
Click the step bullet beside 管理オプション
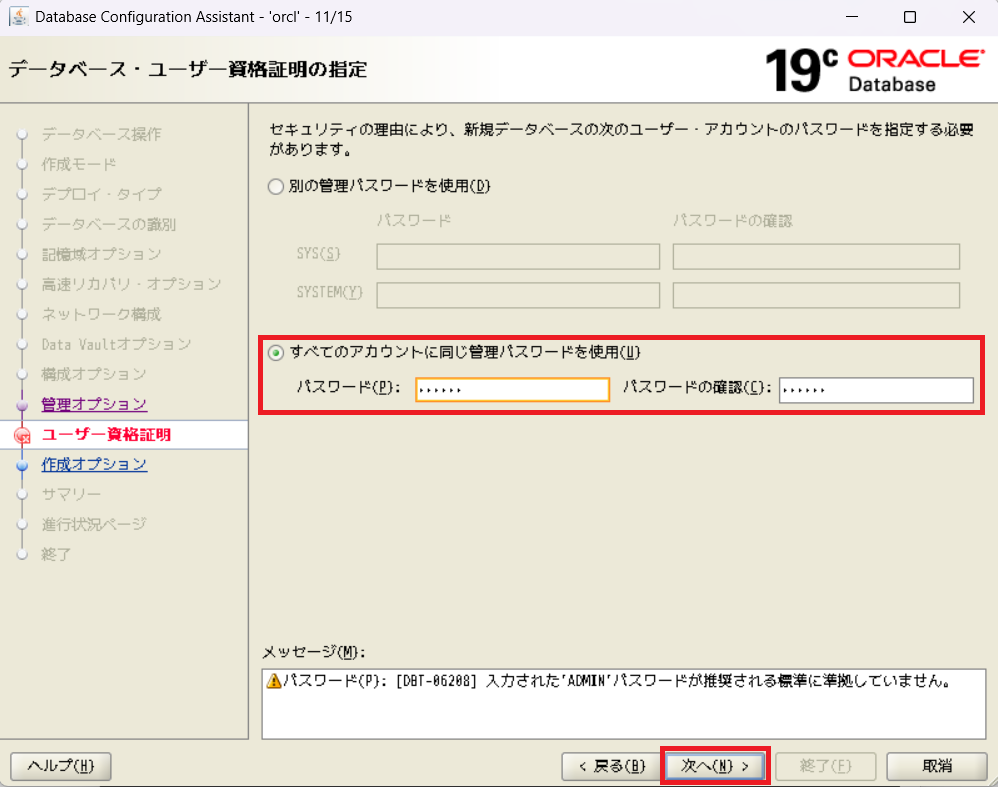coord(22,405)
